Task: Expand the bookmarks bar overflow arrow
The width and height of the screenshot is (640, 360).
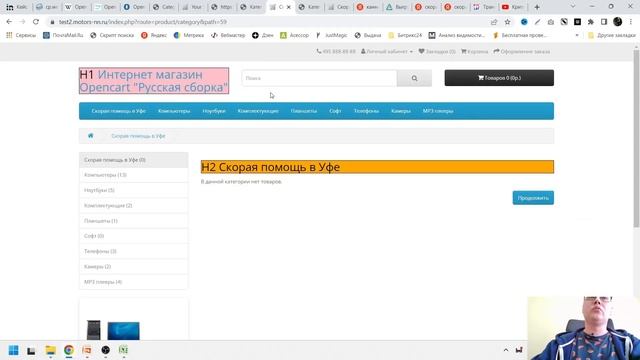Action: 577,36
